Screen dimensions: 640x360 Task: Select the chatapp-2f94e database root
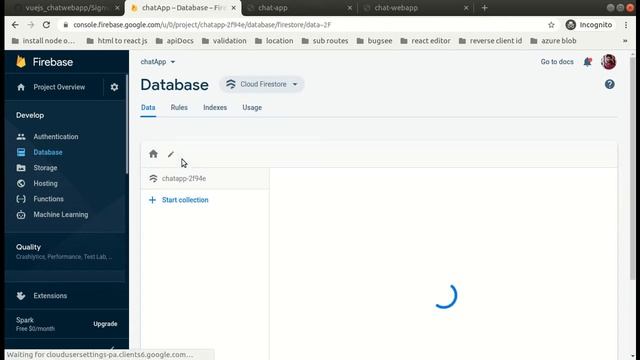coord(204,178)
